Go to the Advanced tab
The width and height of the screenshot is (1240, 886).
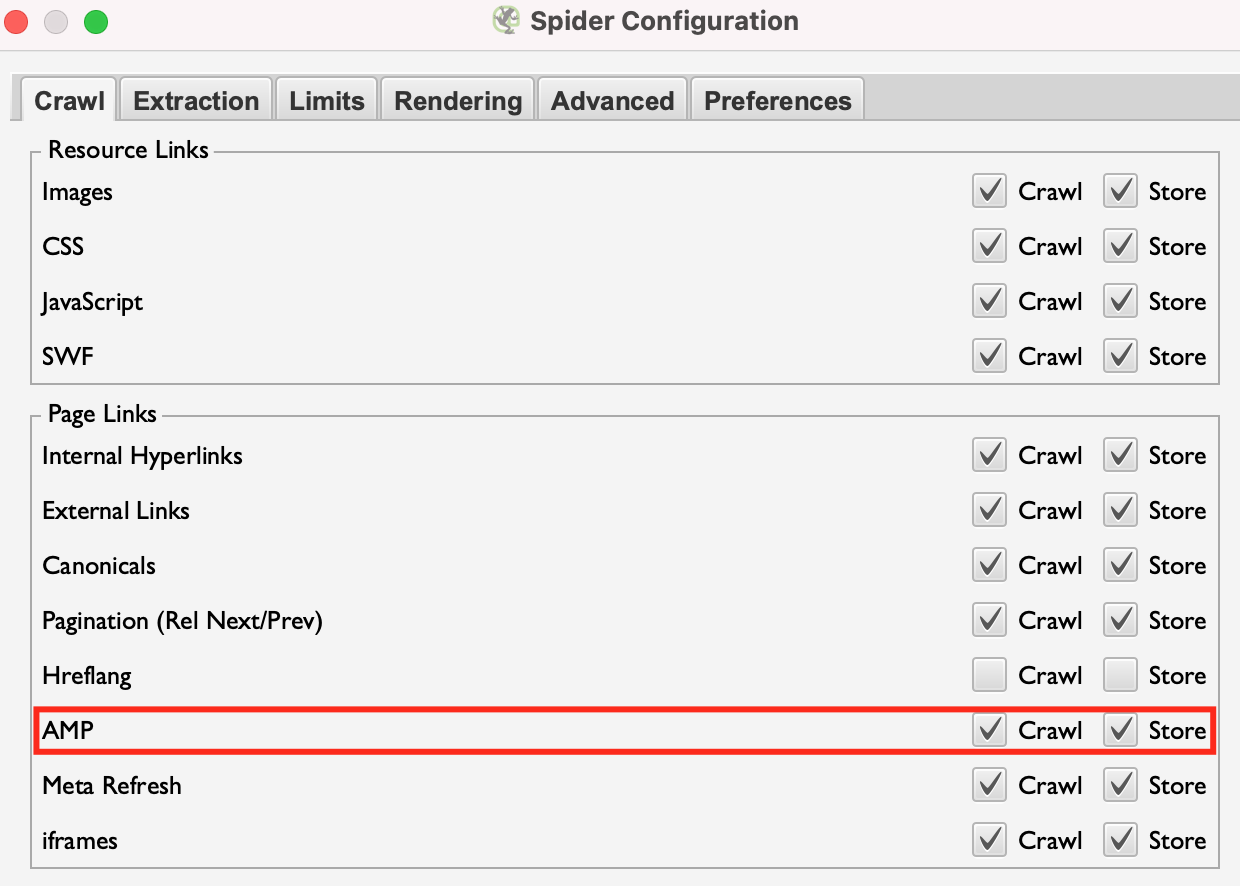(x=612, y=100)
